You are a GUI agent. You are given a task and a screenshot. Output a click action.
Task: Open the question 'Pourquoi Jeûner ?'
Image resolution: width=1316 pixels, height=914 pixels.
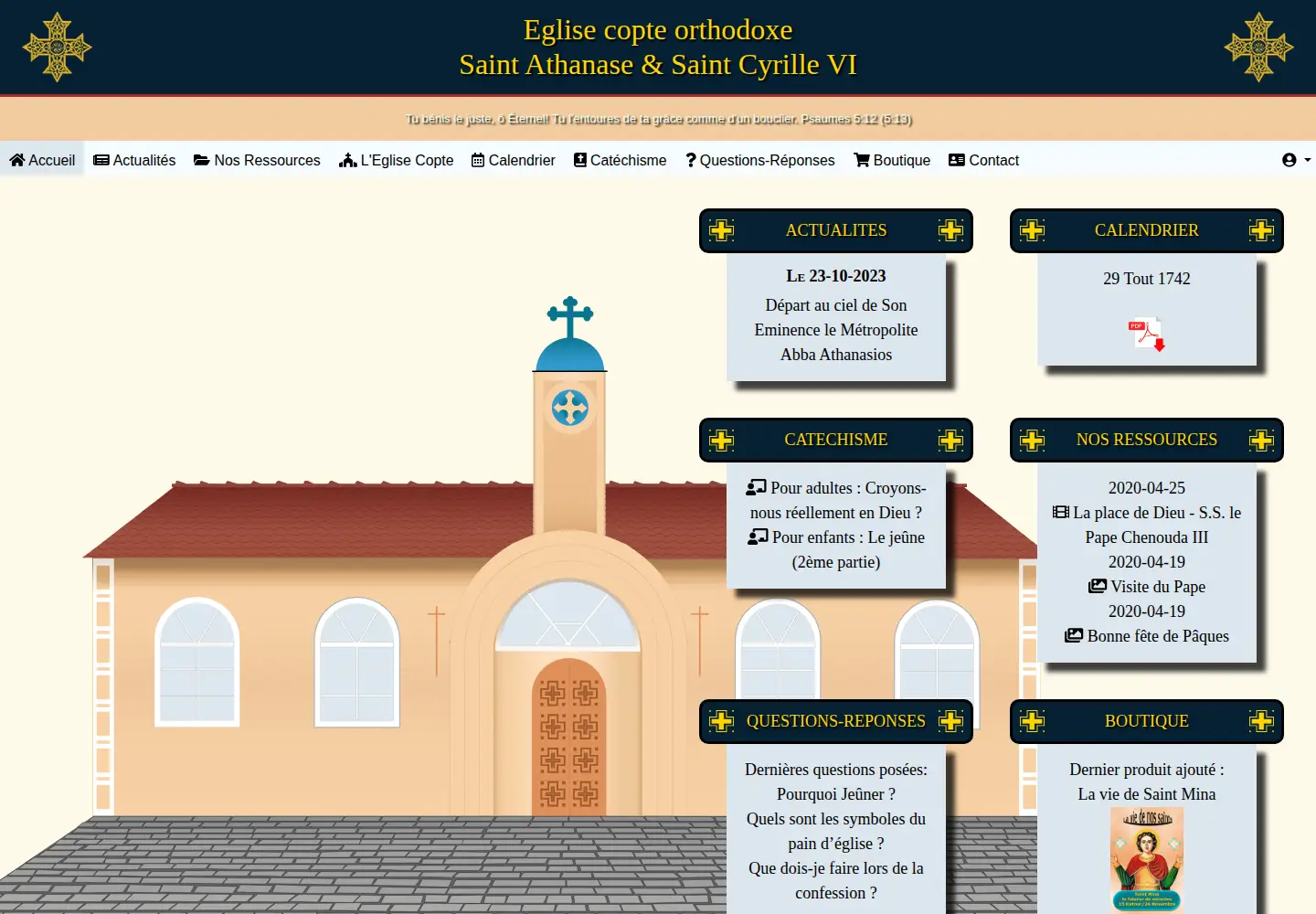pyautogui.click(x=836, y=794)
